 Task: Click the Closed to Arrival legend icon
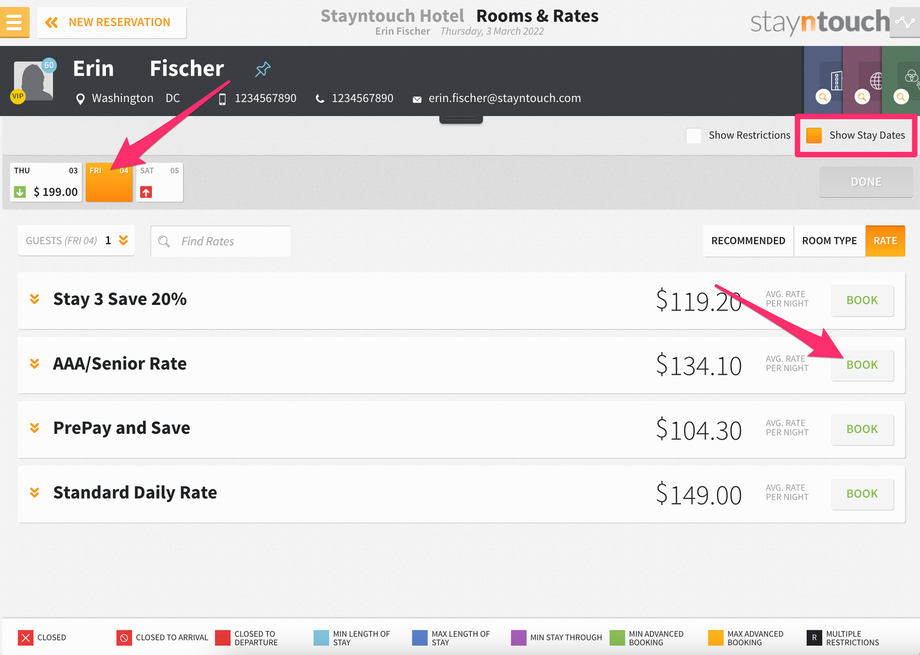tap(124, 637)
